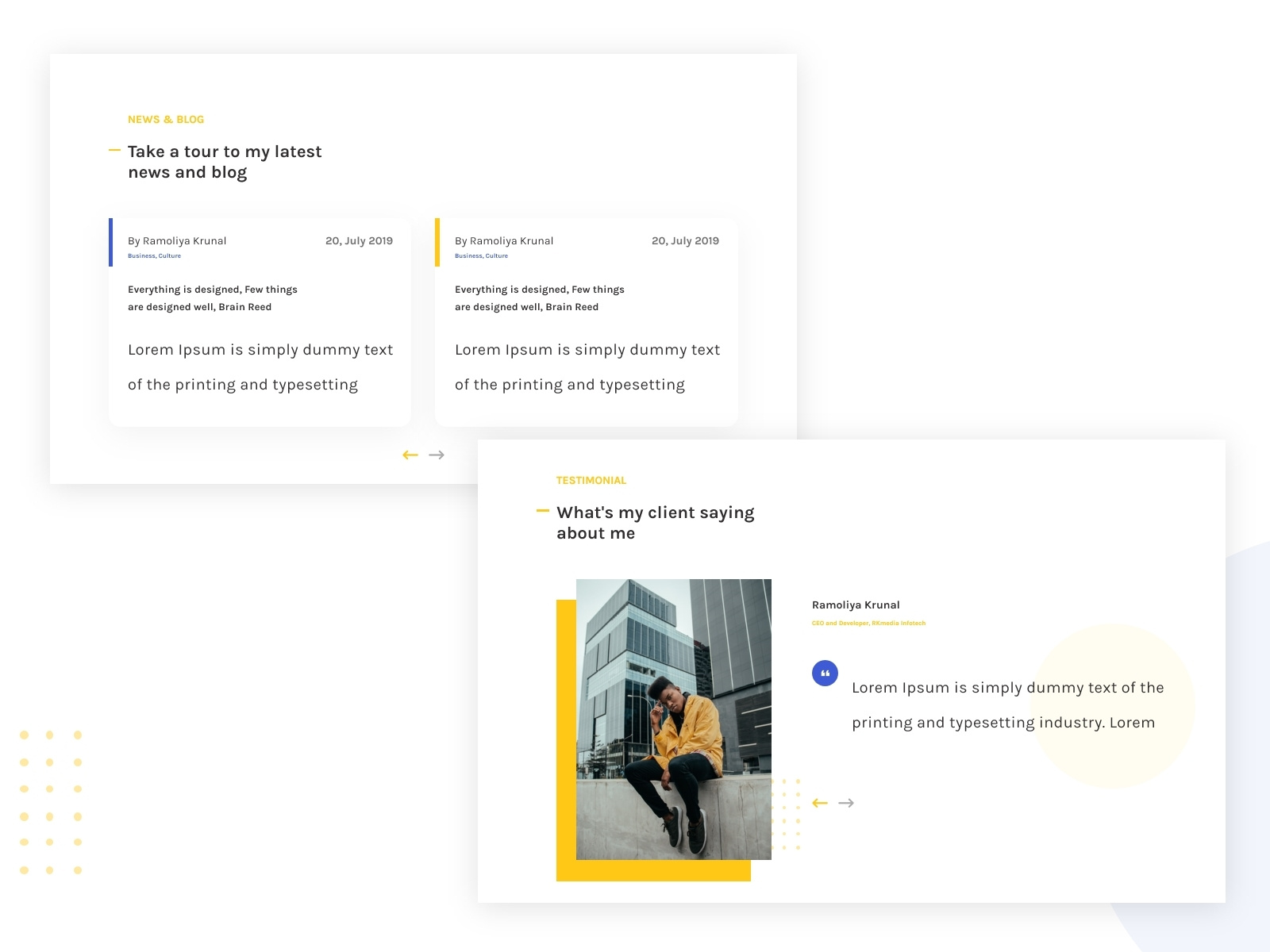Viewport: 1270px width, 952px height.
Task: Click the blue accent bar on the first blog card
Action: (x=110, y=240)
